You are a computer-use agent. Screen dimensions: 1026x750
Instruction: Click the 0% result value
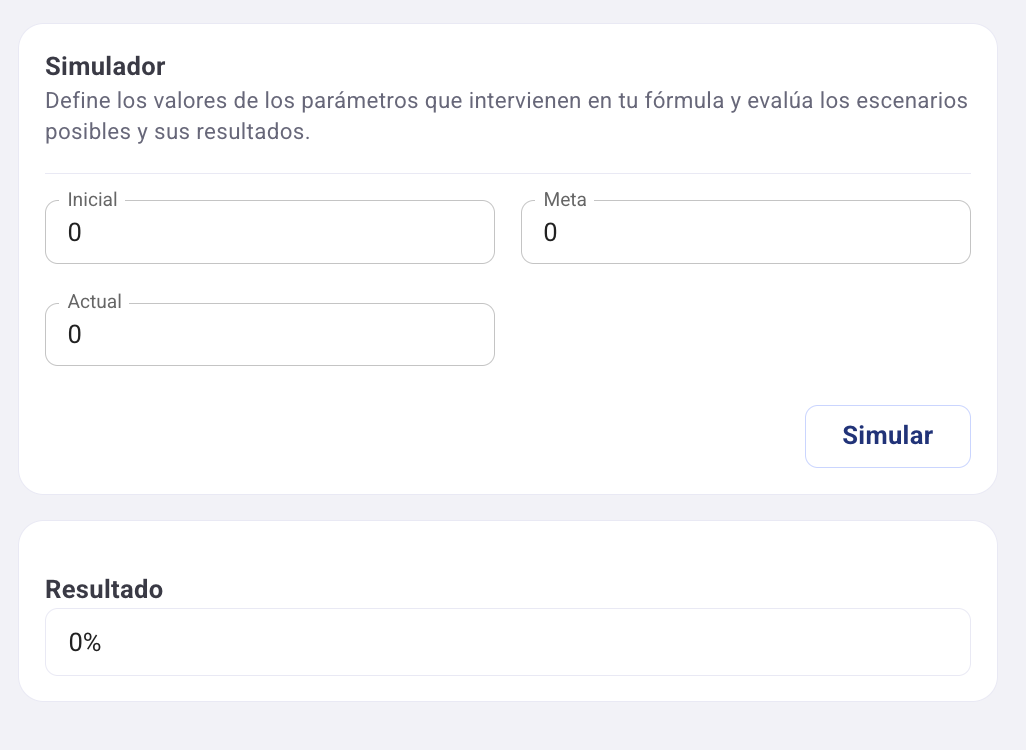point(85,643)
